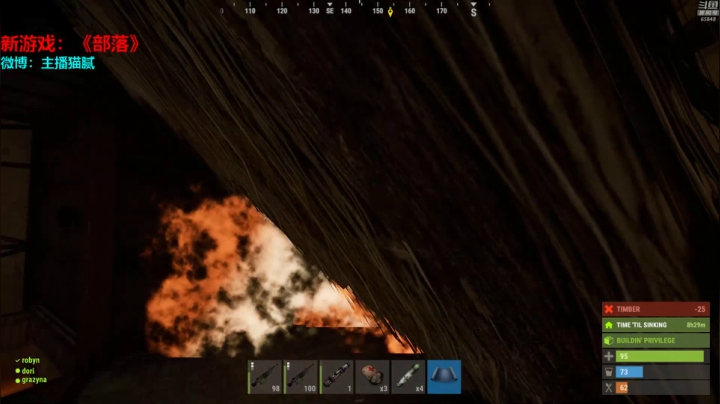Click the house icon for Time 'Til Sinking
720x404 pixels.
pos(609,325)
